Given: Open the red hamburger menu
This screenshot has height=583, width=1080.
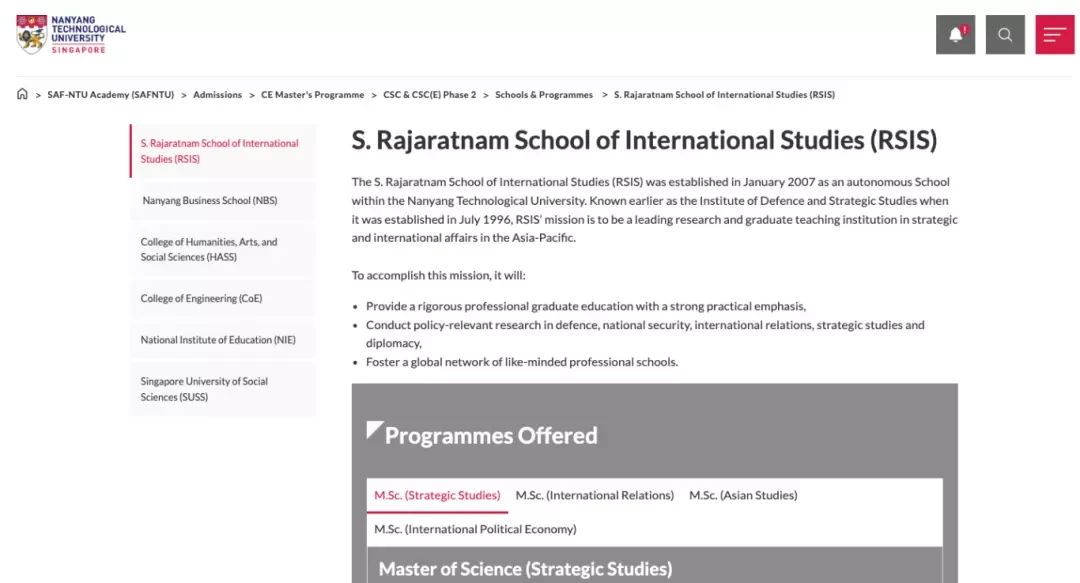Looking at the screenshot, I should (1055, 34).
